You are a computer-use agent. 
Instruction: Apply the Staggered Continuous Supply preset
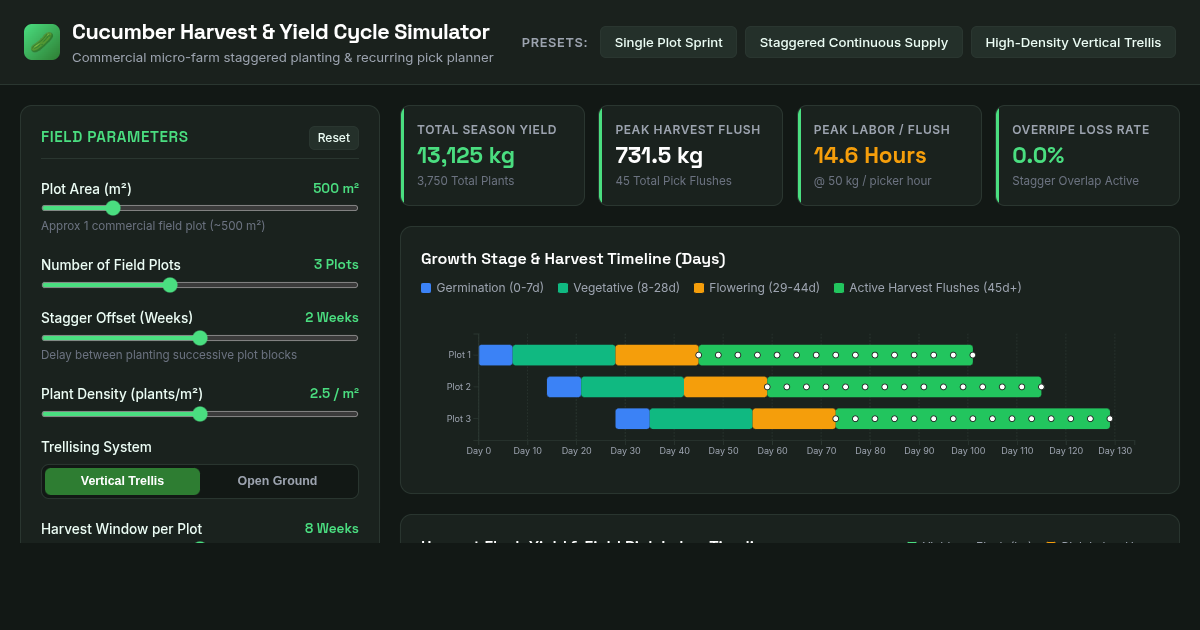point(854,42)
